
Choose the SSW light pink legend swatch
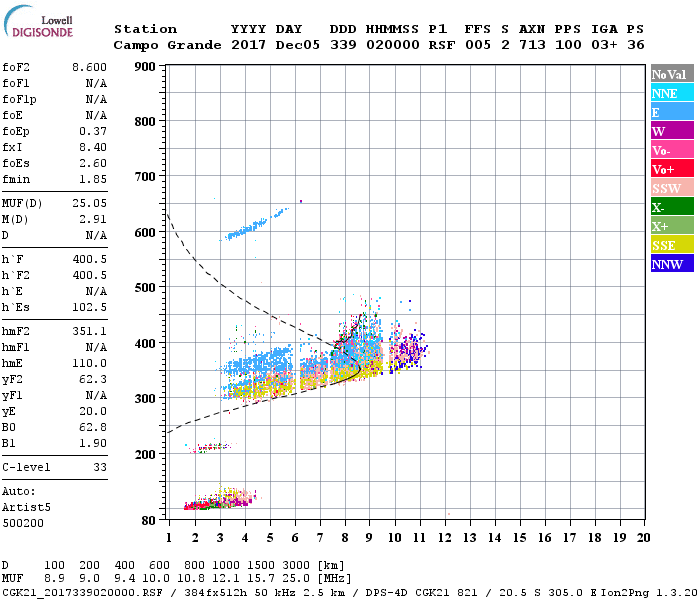pyautogui.click(x=672, y=188)
